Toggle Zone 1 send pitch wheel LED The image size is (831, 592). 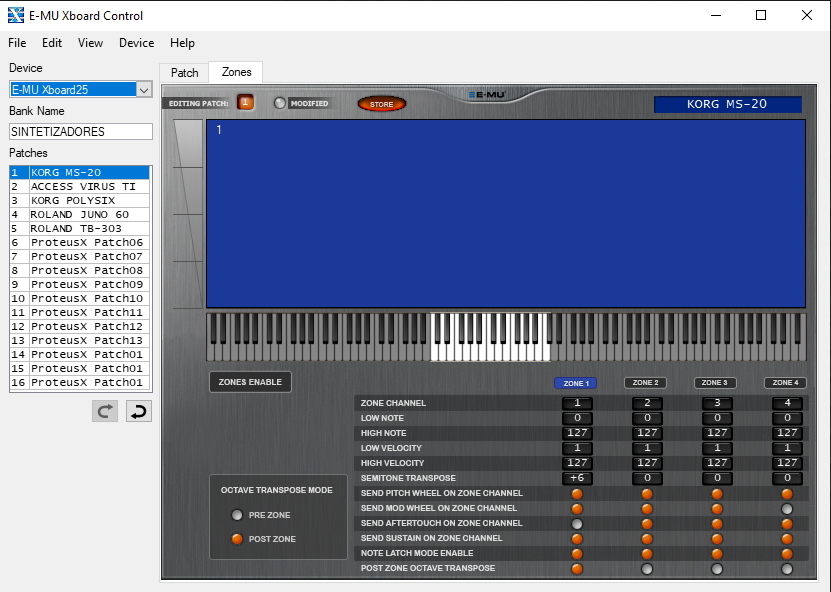[x=577, y=494]
